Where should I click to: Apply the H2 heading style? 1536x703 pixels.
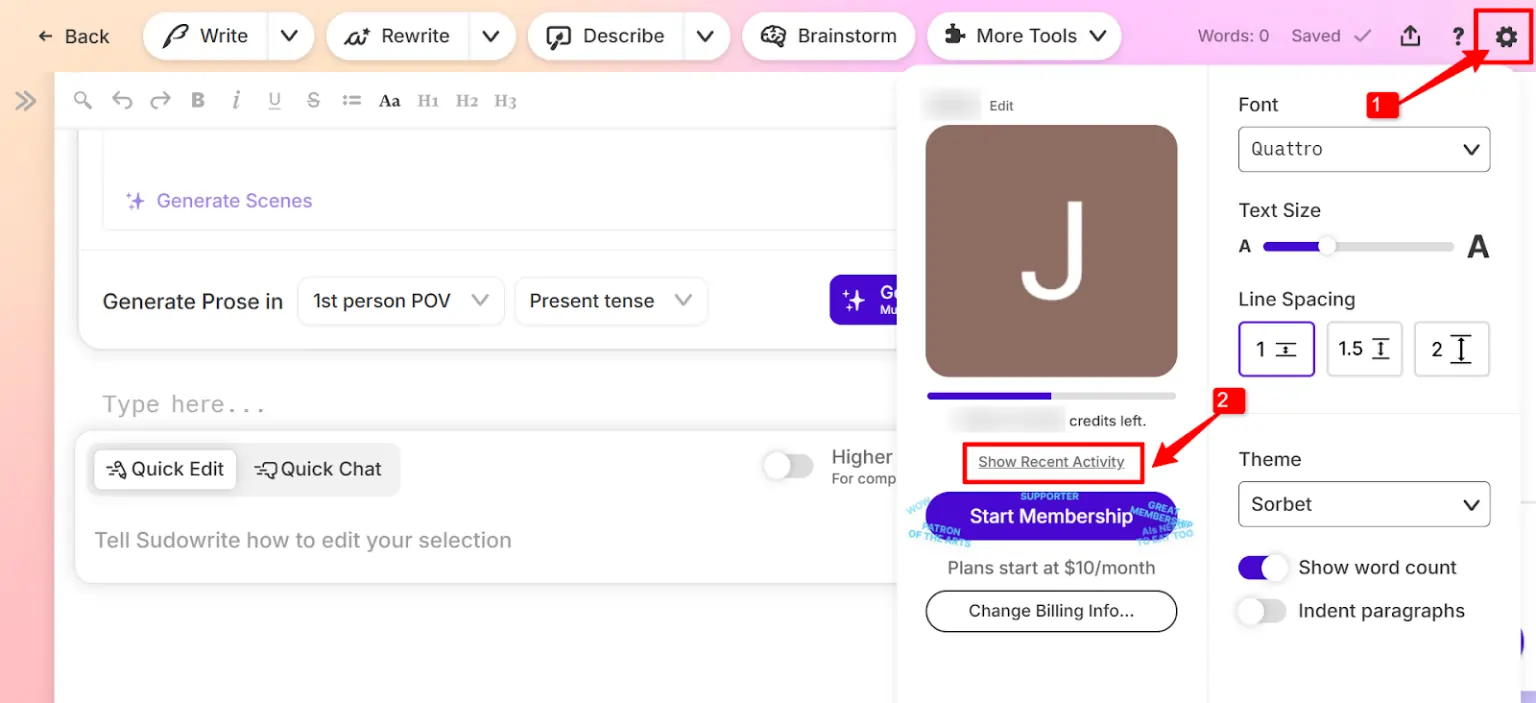[x=466, y=99]
